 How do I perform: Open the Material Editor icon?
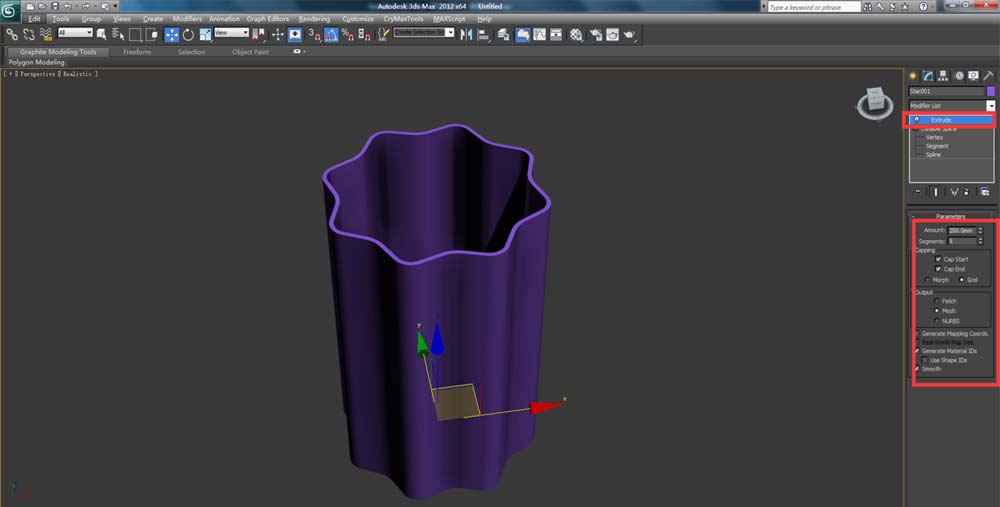tap(577, 34)
